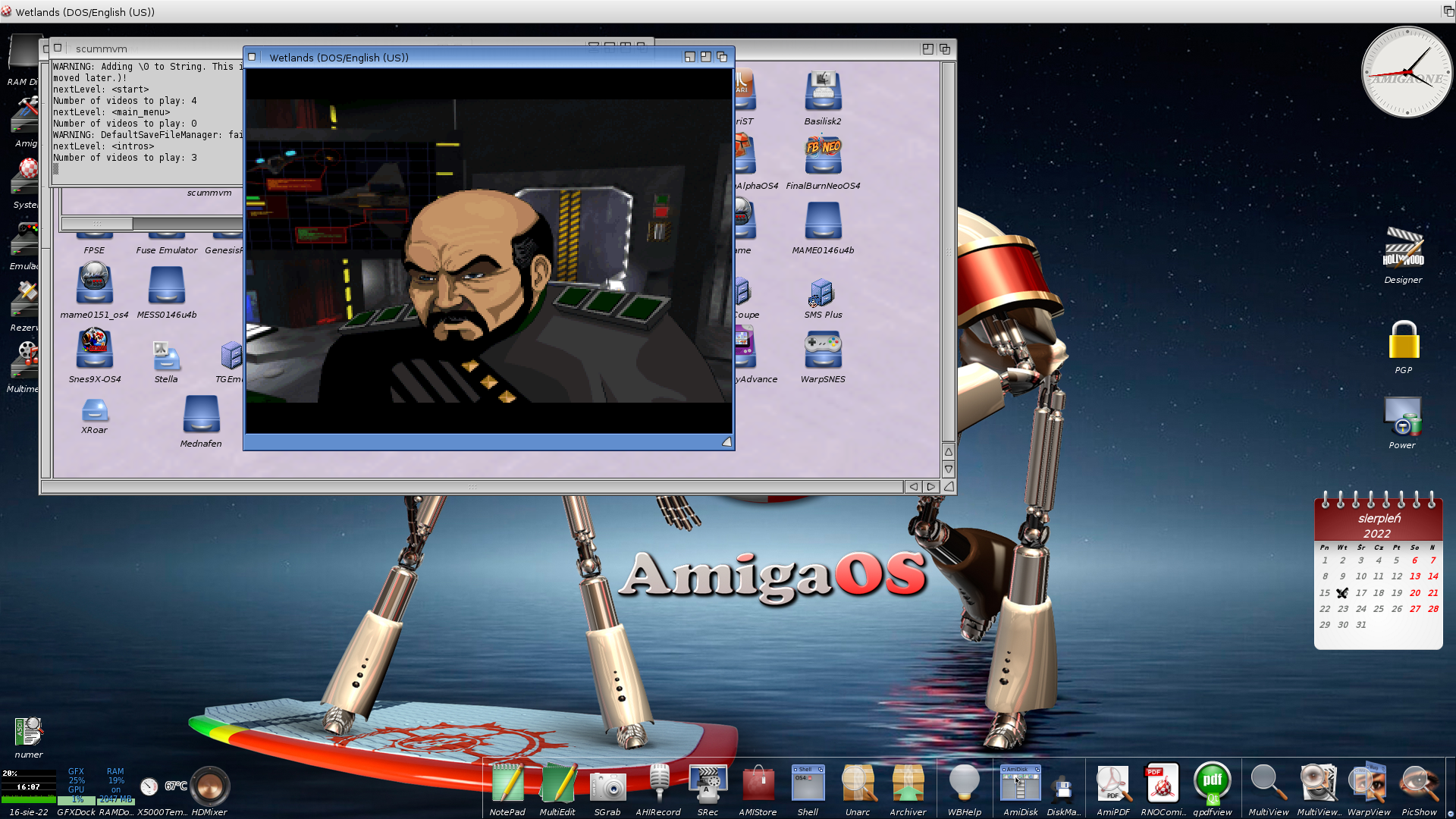Launch MultiView magnifier from the dock
The width and height of the screenshot is (1456, 819).
point(1268,783)
